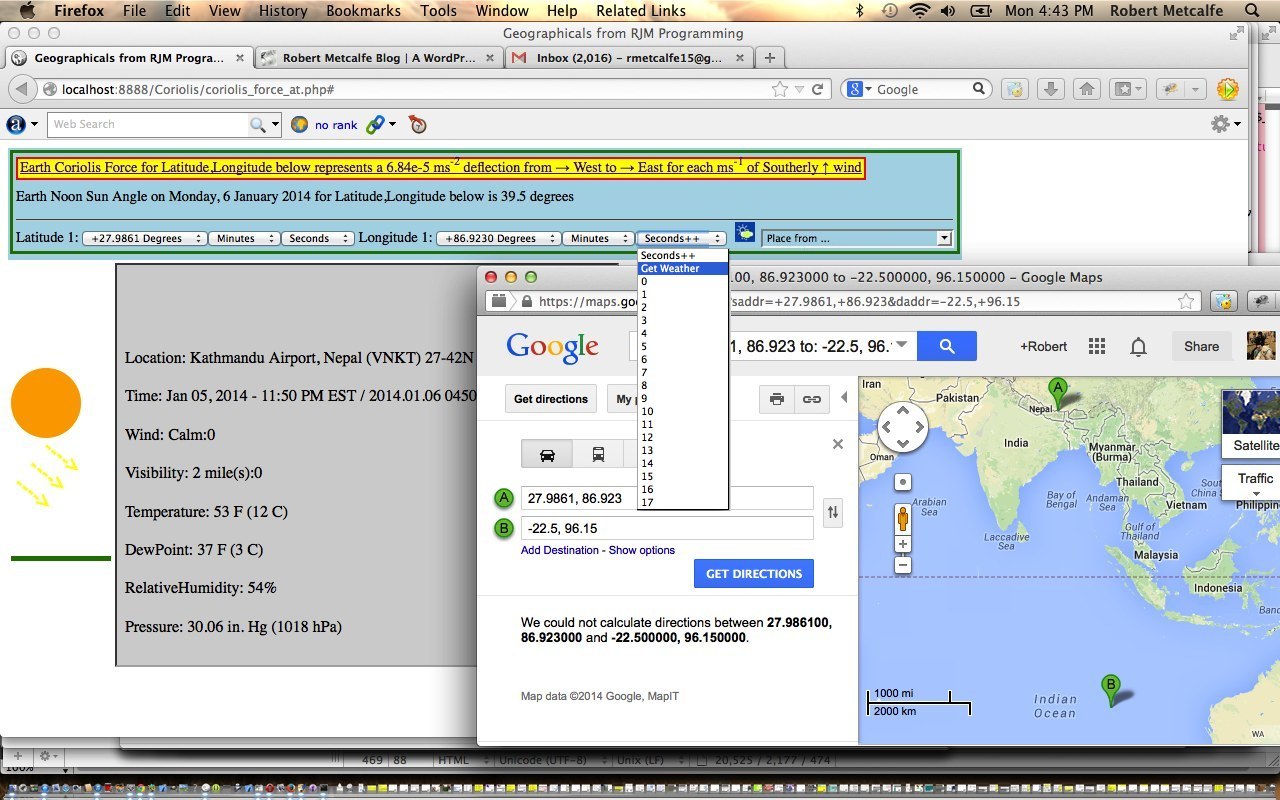Zoom out with map minus button
The image size is (1280, 800).
(x=903, y=565)
